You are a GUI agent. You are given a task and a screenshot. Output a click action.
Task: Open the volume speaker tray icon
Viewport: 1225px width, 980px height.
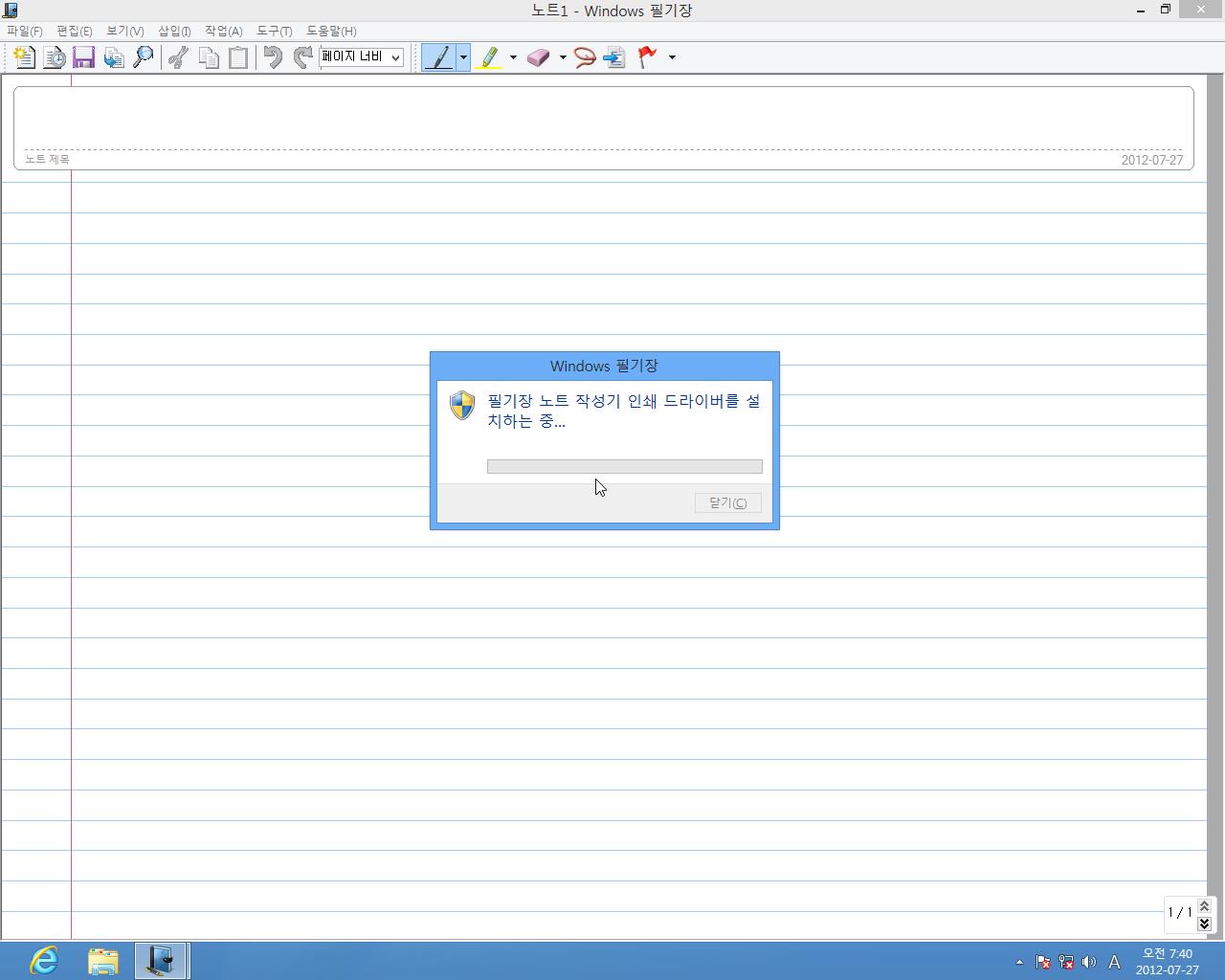[x=1089, y=963]
